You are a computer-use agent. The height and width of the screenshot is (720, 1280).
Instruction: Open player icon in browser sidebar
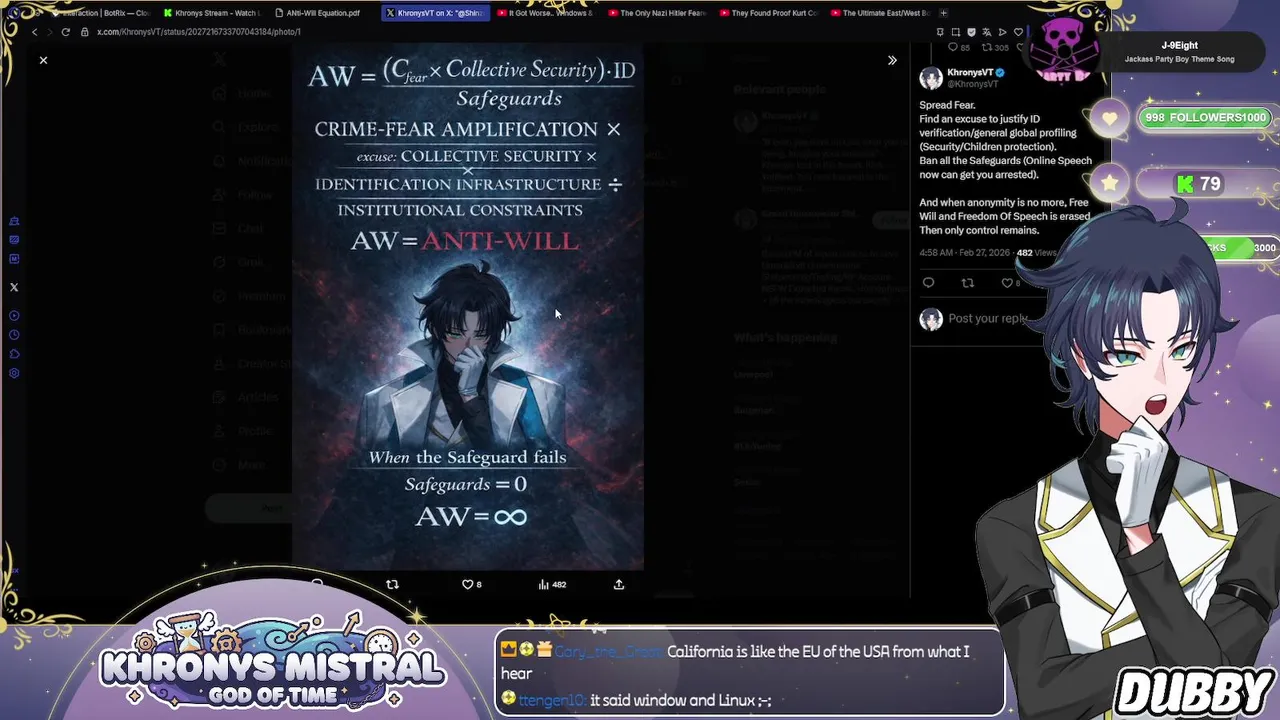click(14, 316)
